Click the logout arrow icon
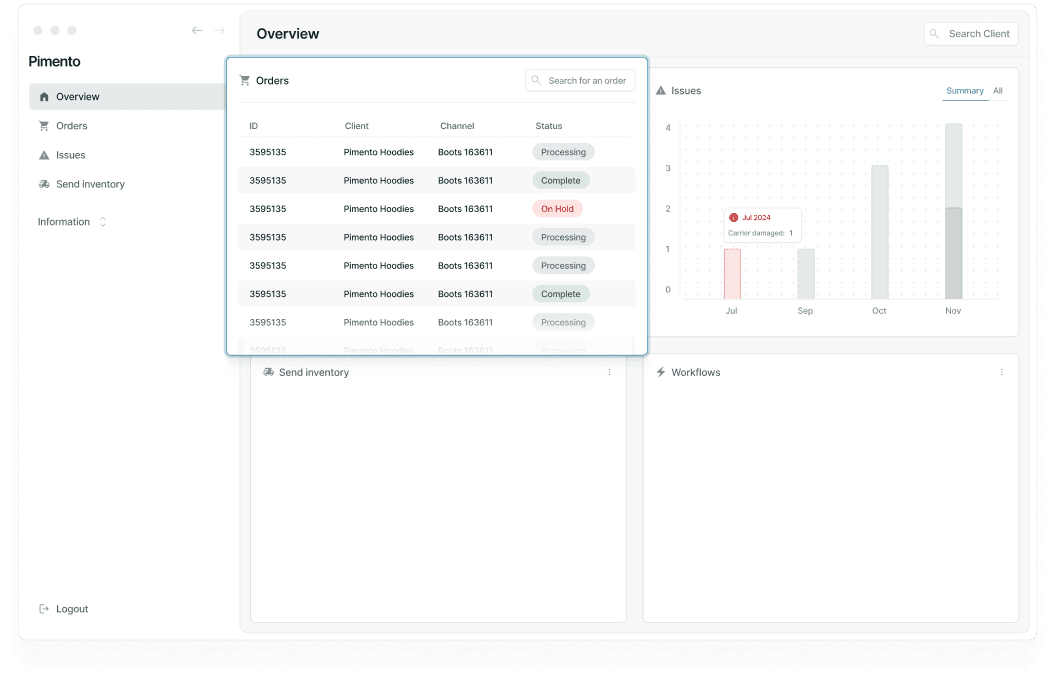 (x=44, y=609)
